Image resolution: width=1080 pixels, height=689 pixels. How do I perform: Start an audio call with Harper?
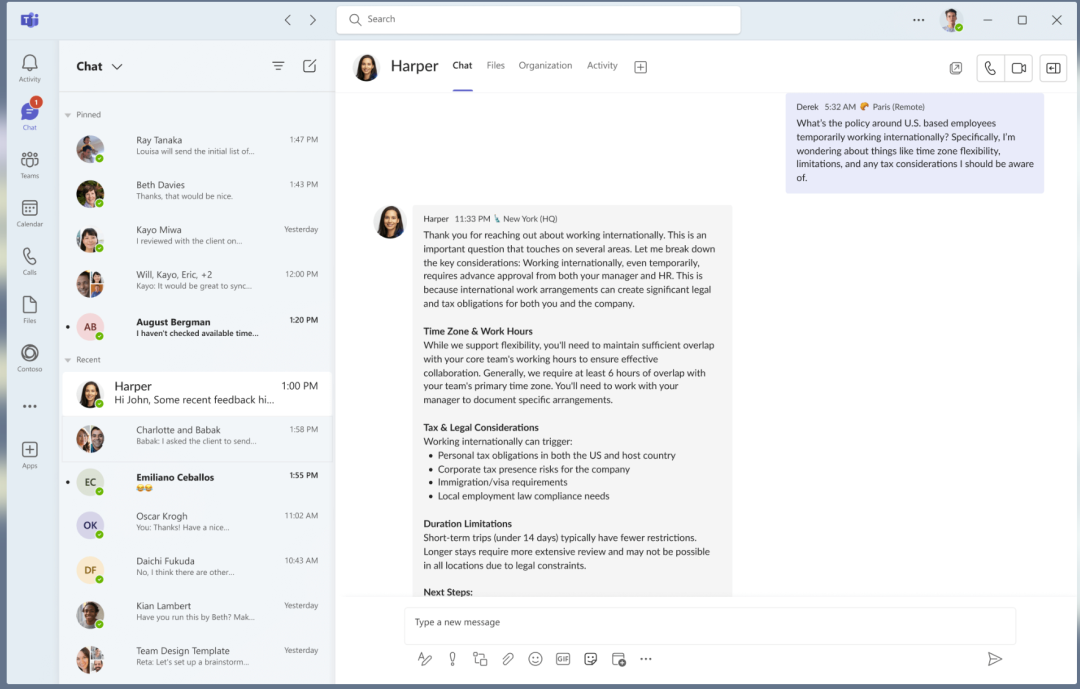[x=989, y=68]
